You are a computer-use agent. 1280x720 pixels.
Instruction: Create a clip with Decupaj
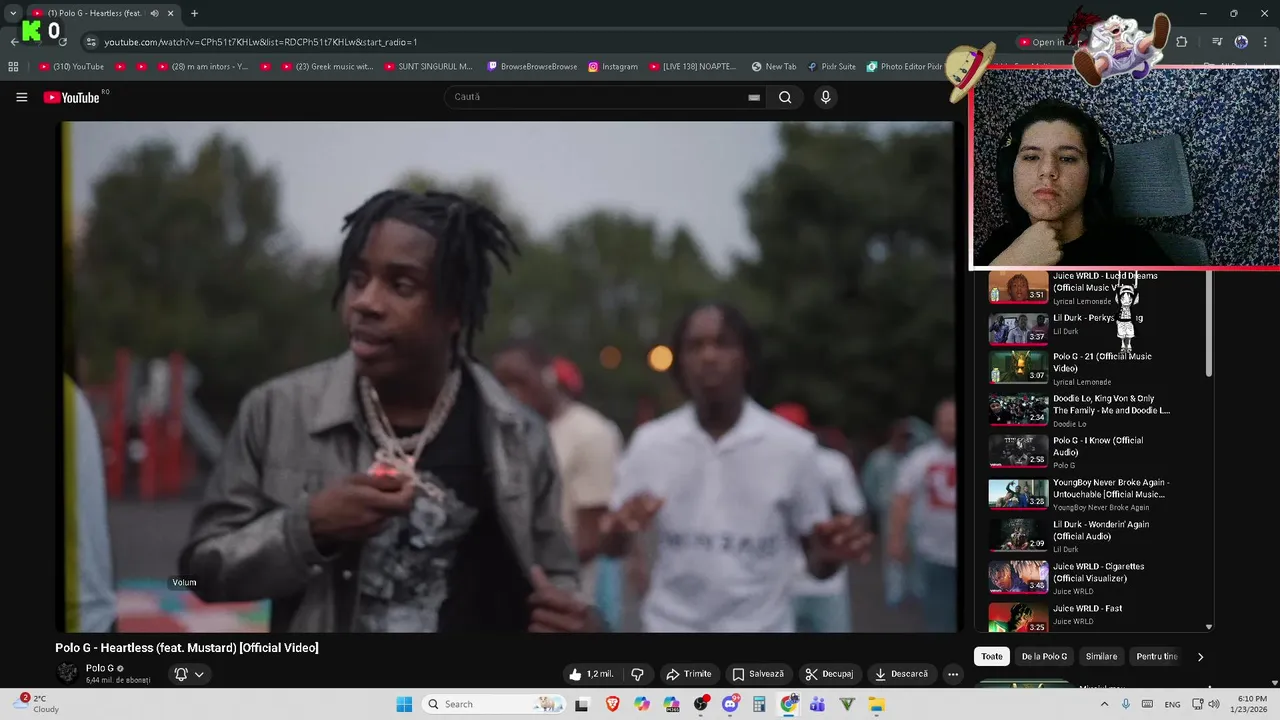click(829, 674)
